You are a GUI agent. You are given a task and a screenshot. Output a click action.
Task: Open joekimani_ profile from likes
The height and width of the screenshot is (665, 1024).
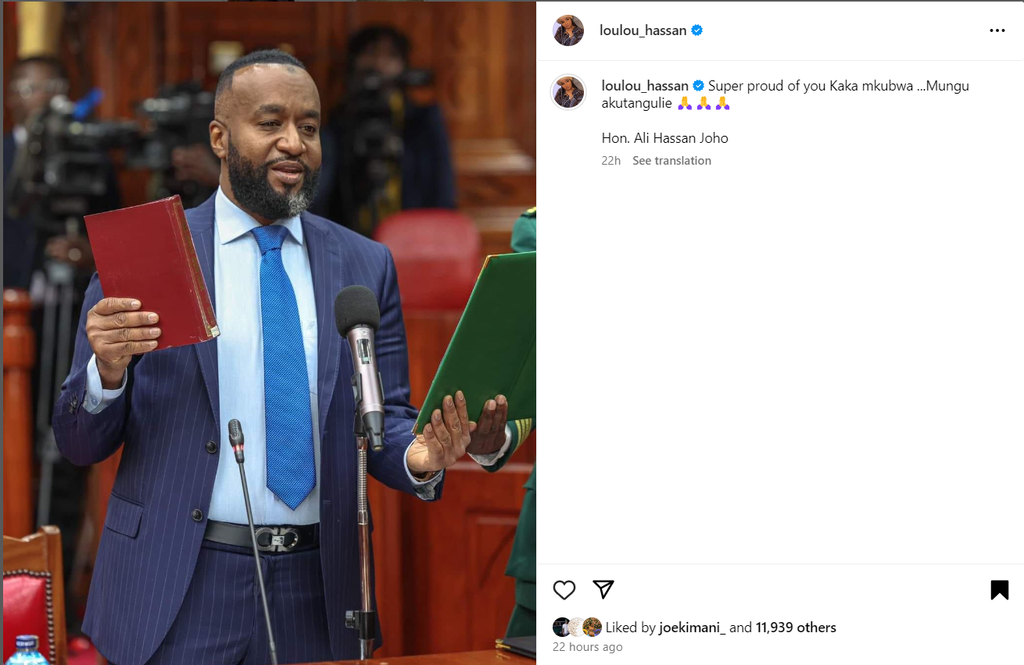(x=692, y=628)
